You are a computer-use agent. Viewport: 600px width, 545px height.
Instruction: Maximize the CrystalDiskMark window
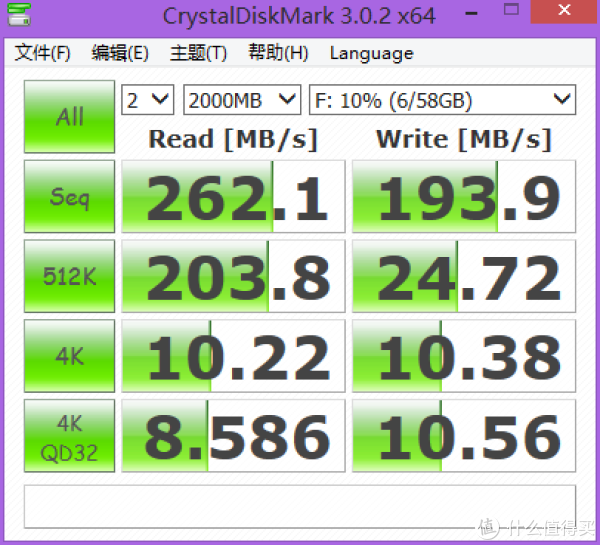click(x=511, y=10)
